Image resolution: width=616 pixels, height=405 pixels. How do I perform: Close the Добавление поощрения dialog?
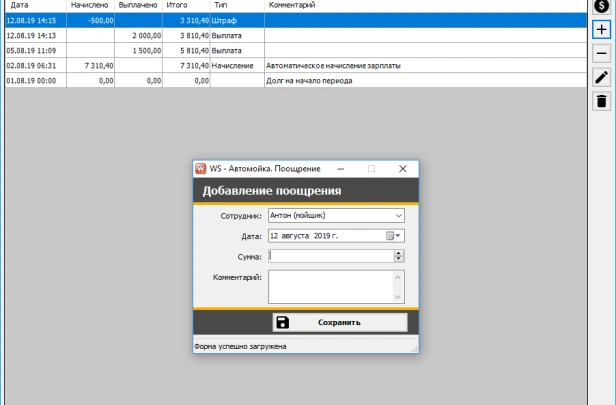402,169
